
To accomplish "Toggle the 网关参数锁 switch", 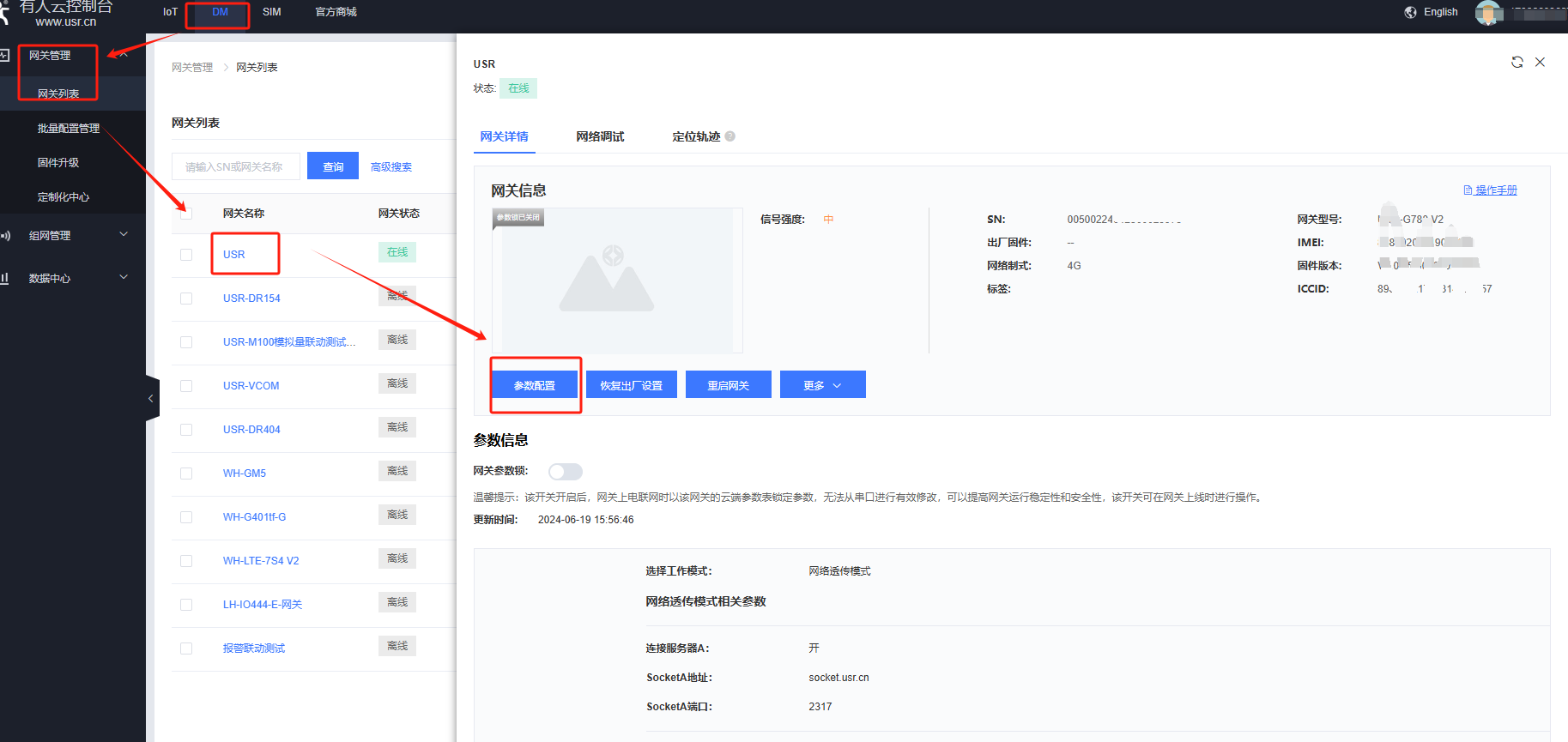I will point(565,472).
